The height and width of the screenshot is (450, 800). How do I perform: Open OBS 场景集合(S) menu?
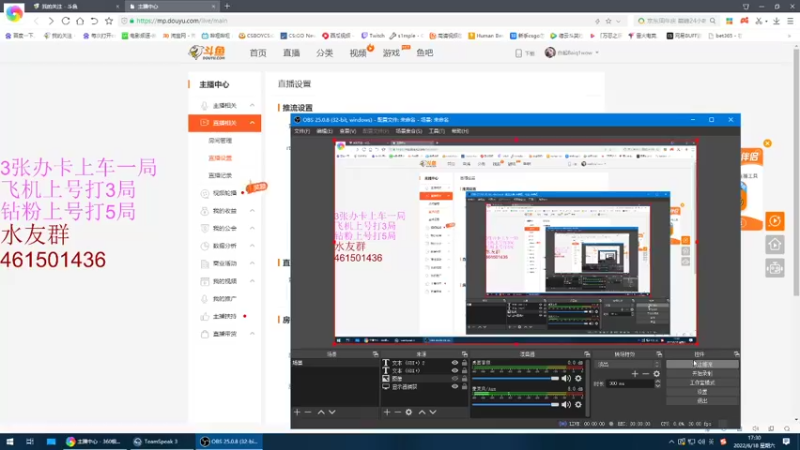[x=409, y=131]
